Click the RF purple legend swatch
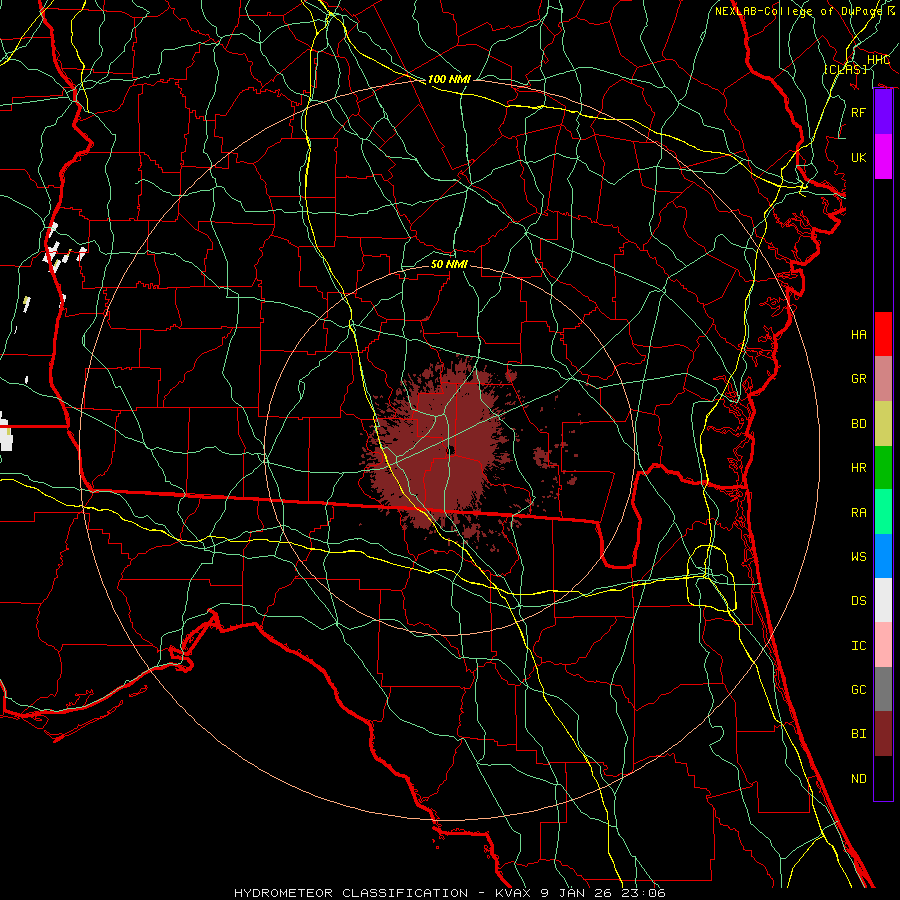The height and width of the screenshot is (900, 900). click(883, 112)
